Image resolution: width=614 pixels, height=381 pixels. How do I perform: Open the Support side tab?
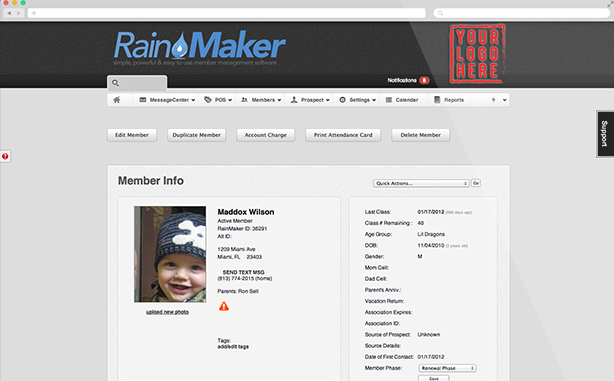click(x=605, y=134)
